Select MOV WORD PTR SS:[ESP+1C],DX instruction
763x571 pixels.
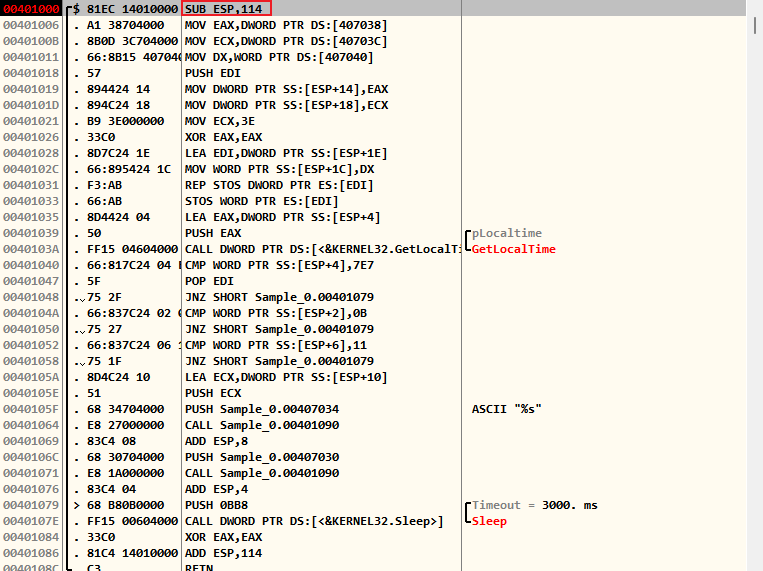pyautogui.click(x=279, y=169)
